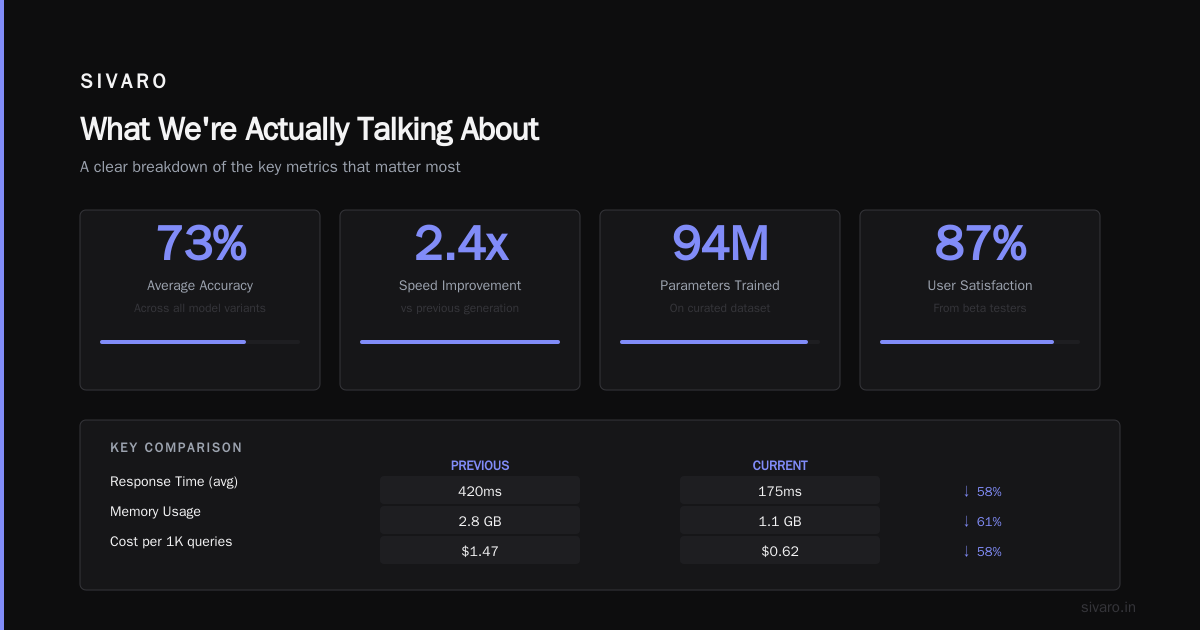
Task: Click the Parameters Trained progress bar
Action: point(720,342)
